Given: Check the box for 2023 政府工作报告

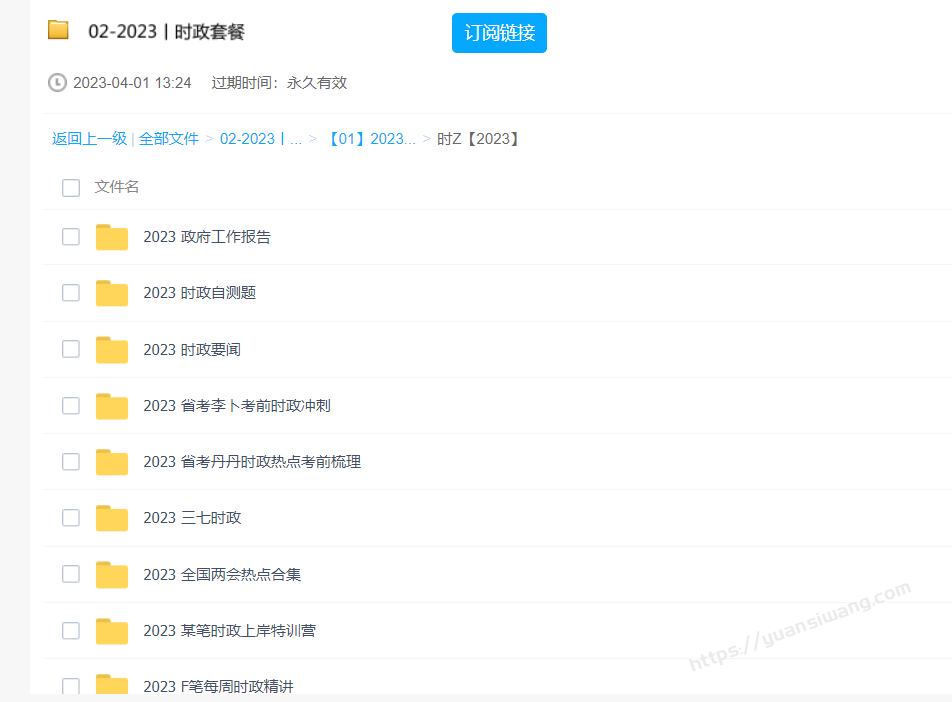Looking at the screenshot, I should point(71,236).
